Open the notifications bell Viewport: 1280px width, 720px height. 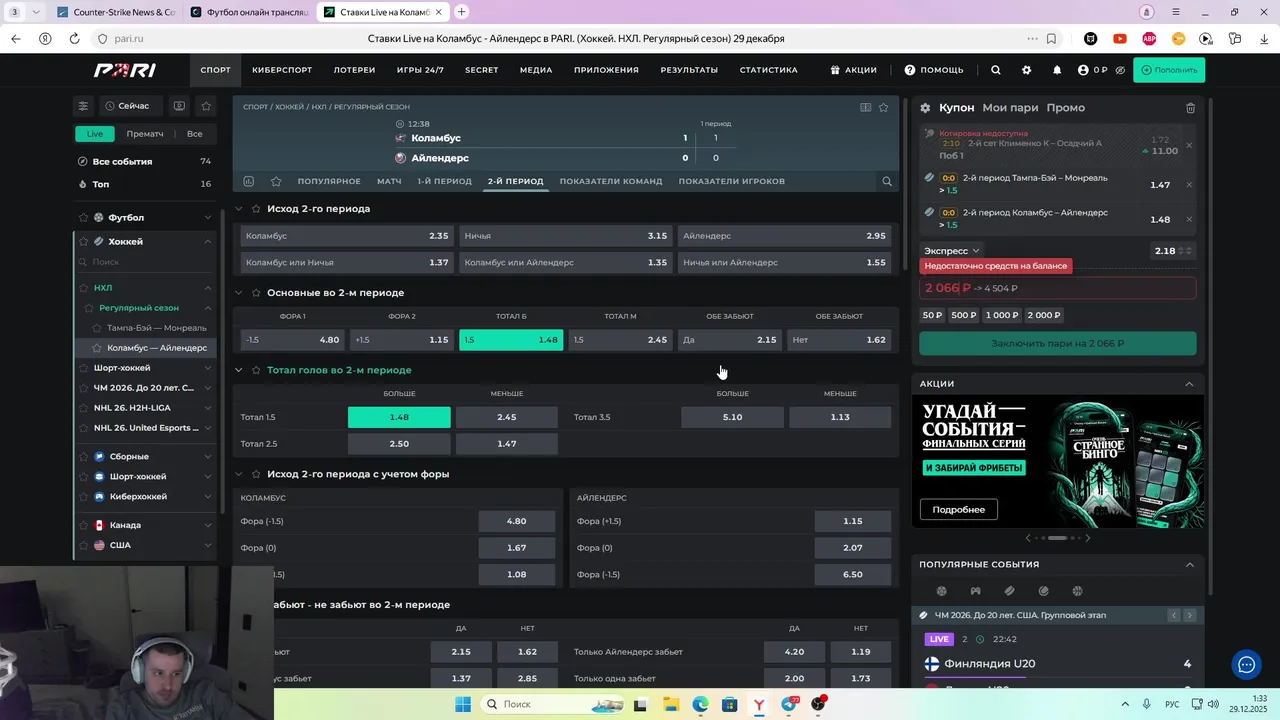1057,70
